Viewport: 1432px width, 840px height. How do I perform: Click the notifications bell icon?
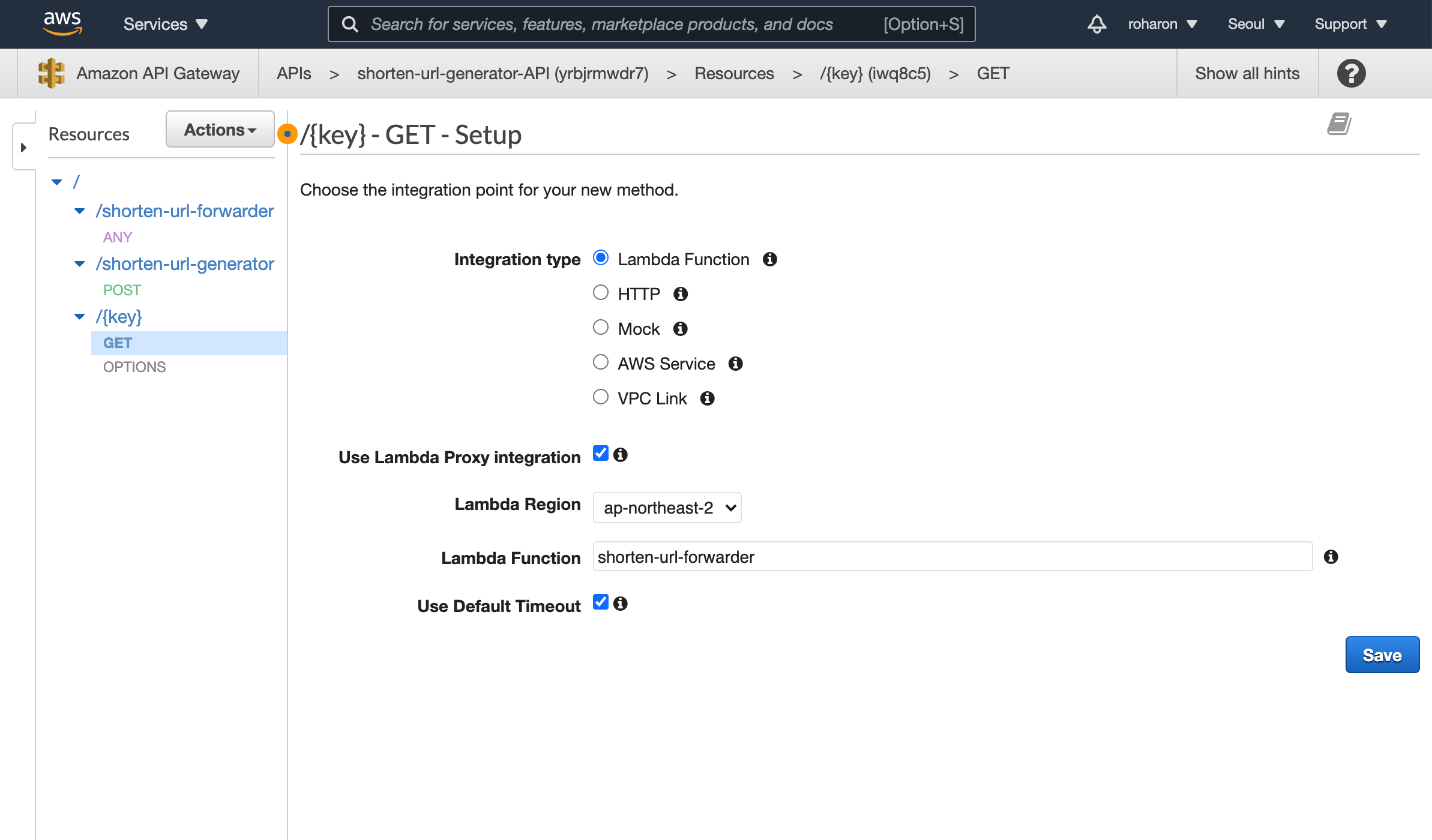1097,24
